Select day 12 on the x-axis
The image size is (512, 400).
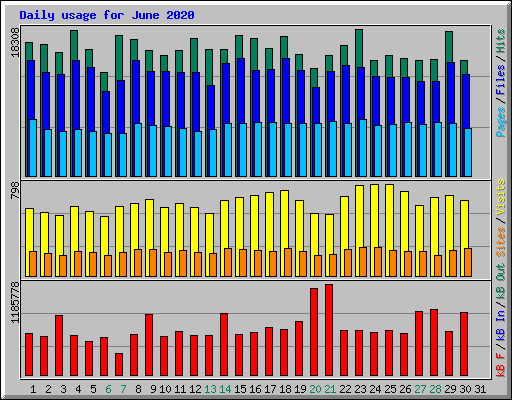point(195,389)
